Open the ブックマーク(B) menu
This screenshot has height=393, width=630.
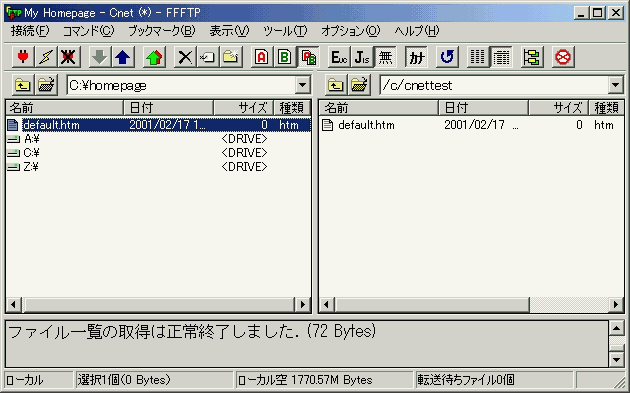[161, 31]
